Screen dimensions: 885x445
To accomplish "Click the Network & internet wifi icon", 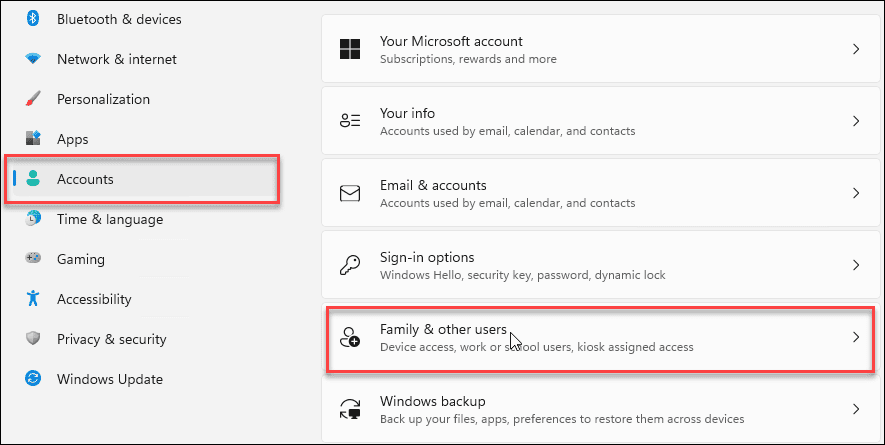I will coord(33,59).
